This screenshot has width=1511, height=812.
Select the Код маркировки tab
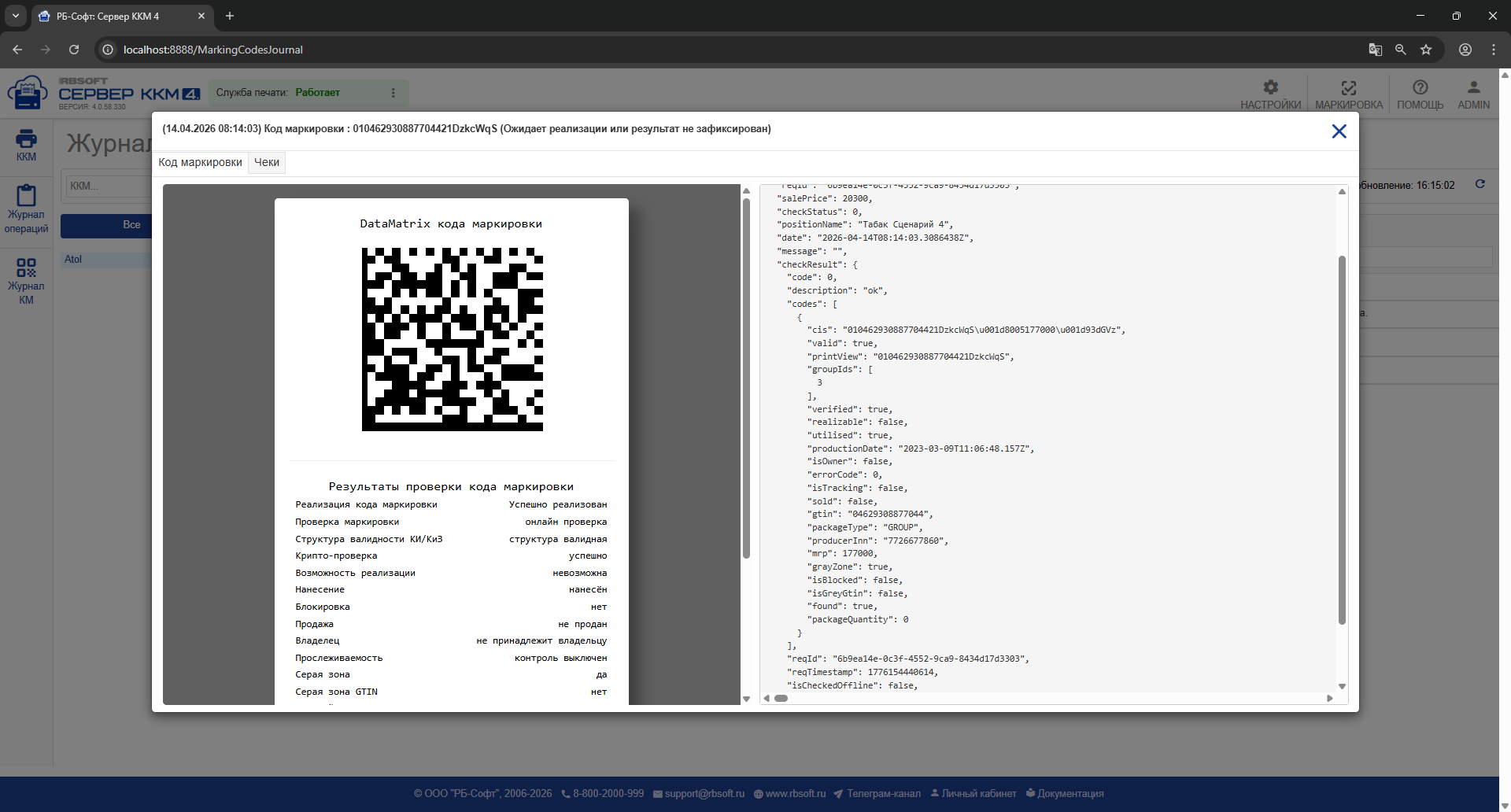(x=200, y=162)
